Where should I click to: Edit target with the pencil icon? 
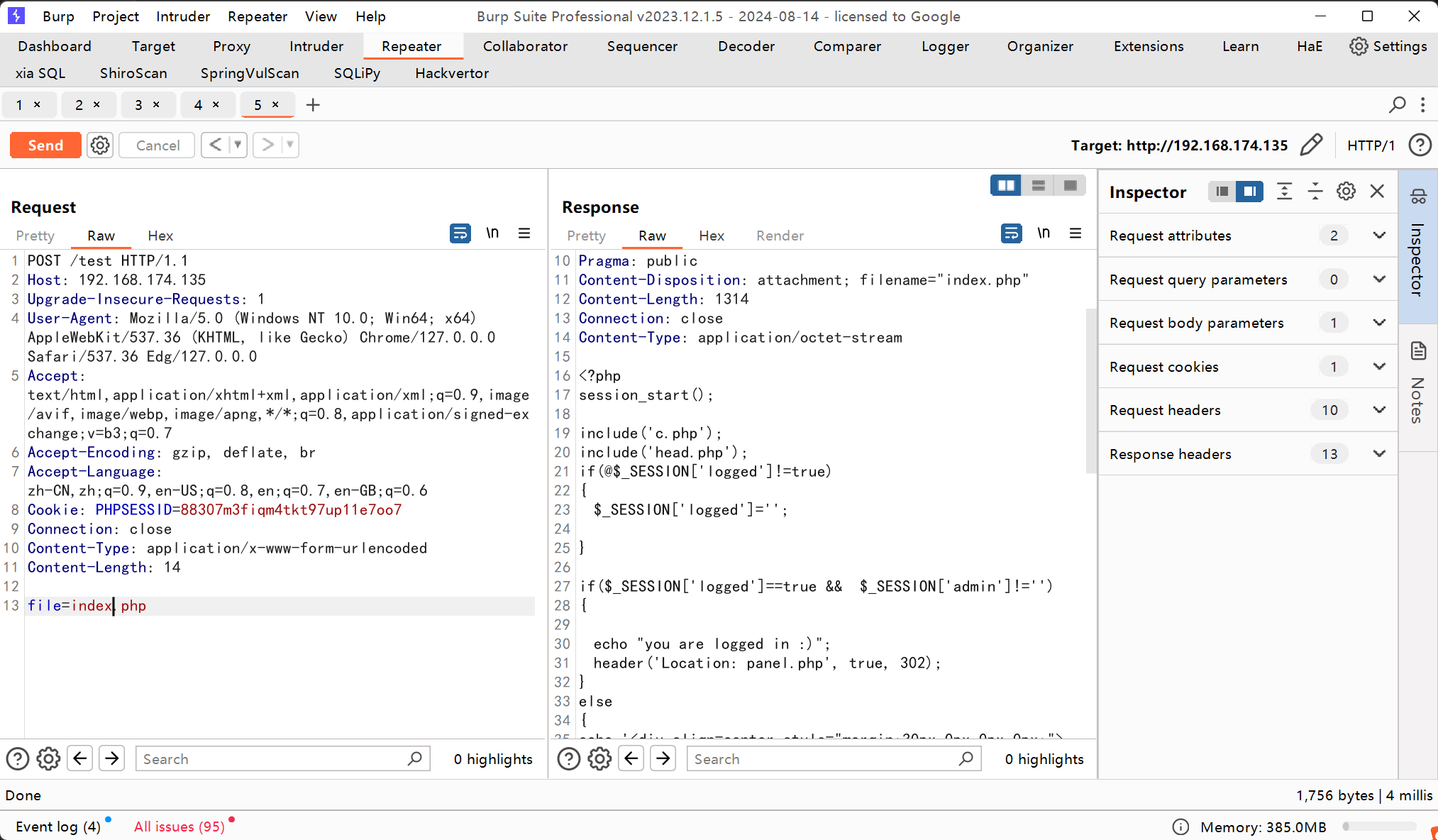[x=1311, y=145]
